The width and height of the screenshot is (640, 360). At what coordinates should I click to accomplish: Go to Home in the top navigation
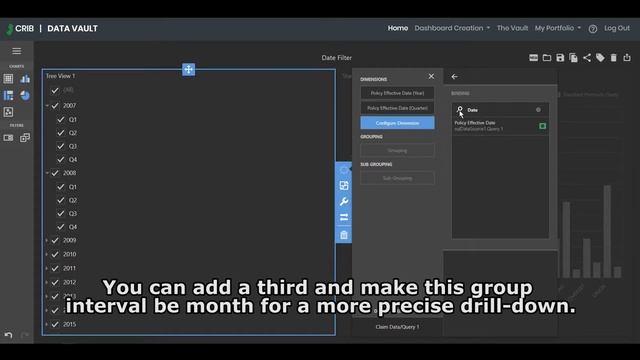coord(398,28)
